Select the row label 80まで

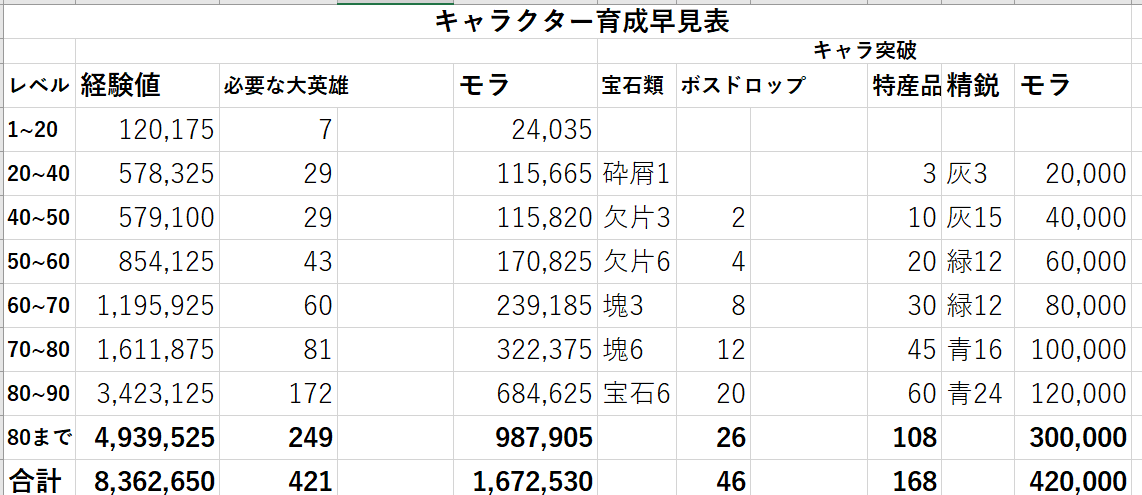click(39, 437)
